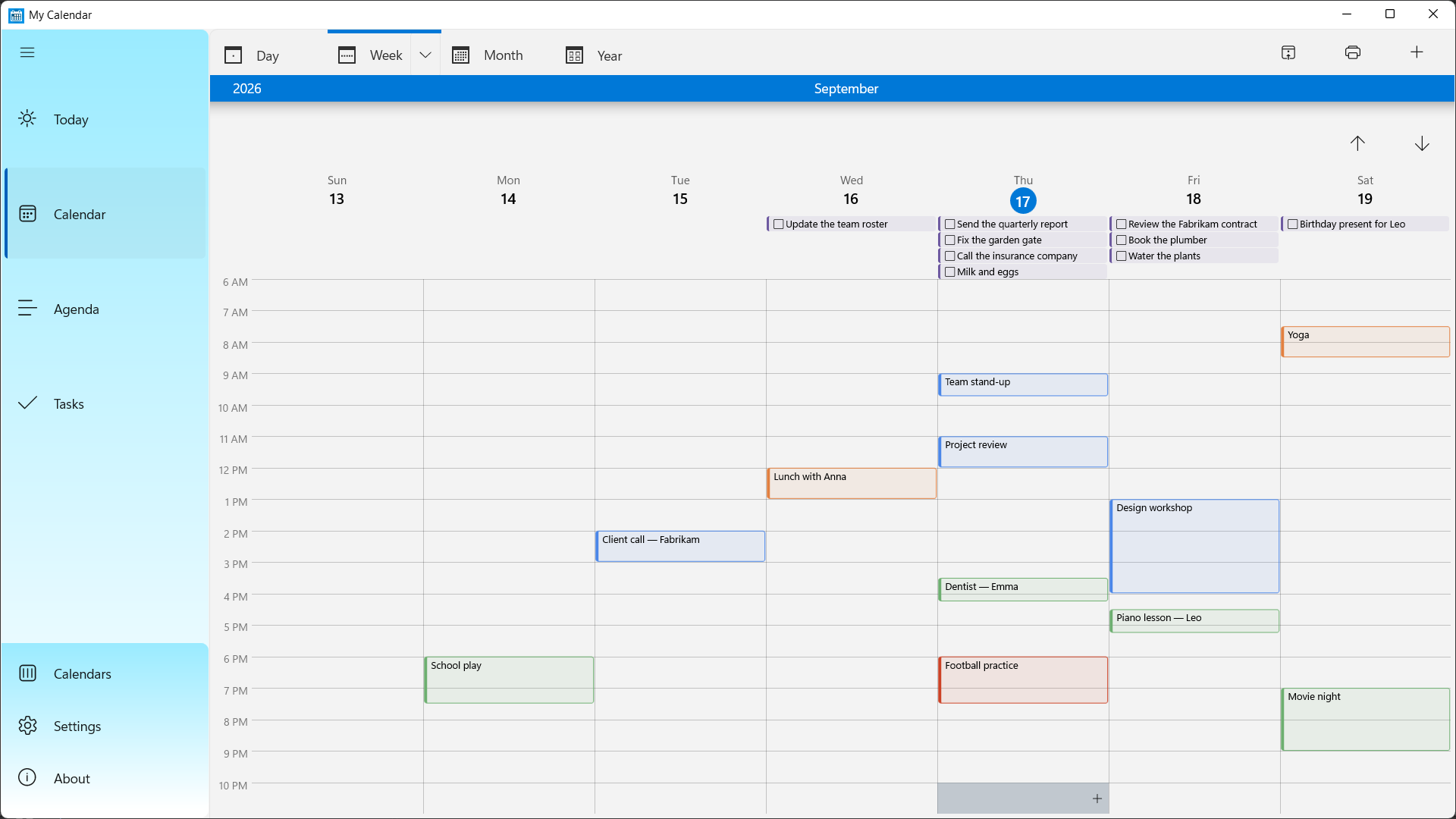The image size is (1456, 819).
Task: Check off Review the Fabrikam contract
Action: [x=1121, y=224]
